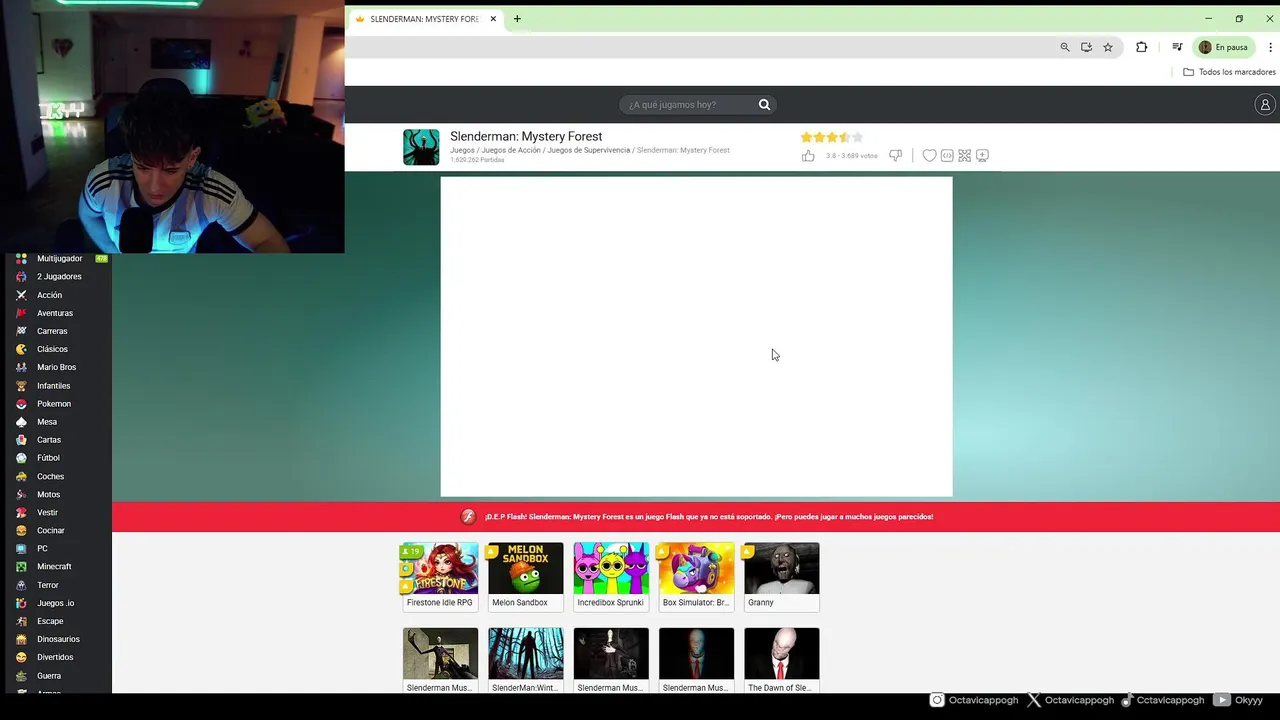Click the Flash icon in red banner
1280x720 pixels.
point(468,517)
